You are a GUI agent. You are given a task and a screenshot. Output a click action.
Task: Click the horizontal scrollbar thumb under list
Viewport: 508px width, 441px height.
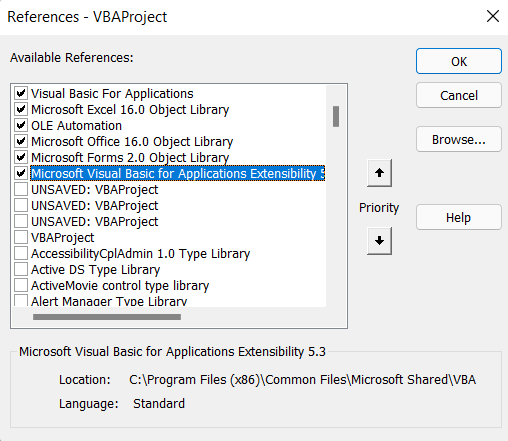(107, 317)
